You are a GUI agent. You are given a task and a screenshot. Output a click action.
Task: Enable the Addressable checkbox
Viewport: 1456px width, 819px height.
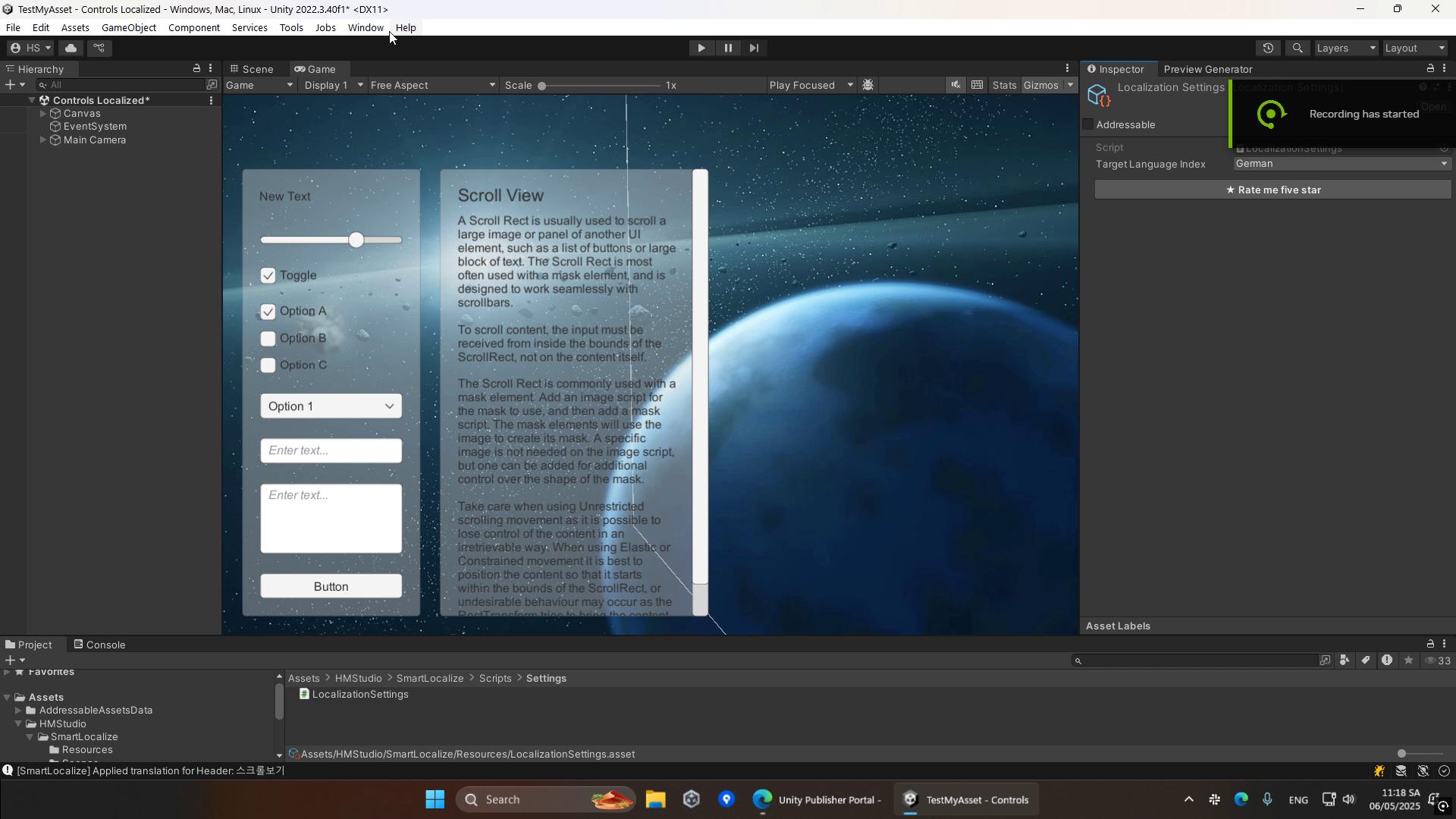pyautogui.click(x=1088, y=124)
